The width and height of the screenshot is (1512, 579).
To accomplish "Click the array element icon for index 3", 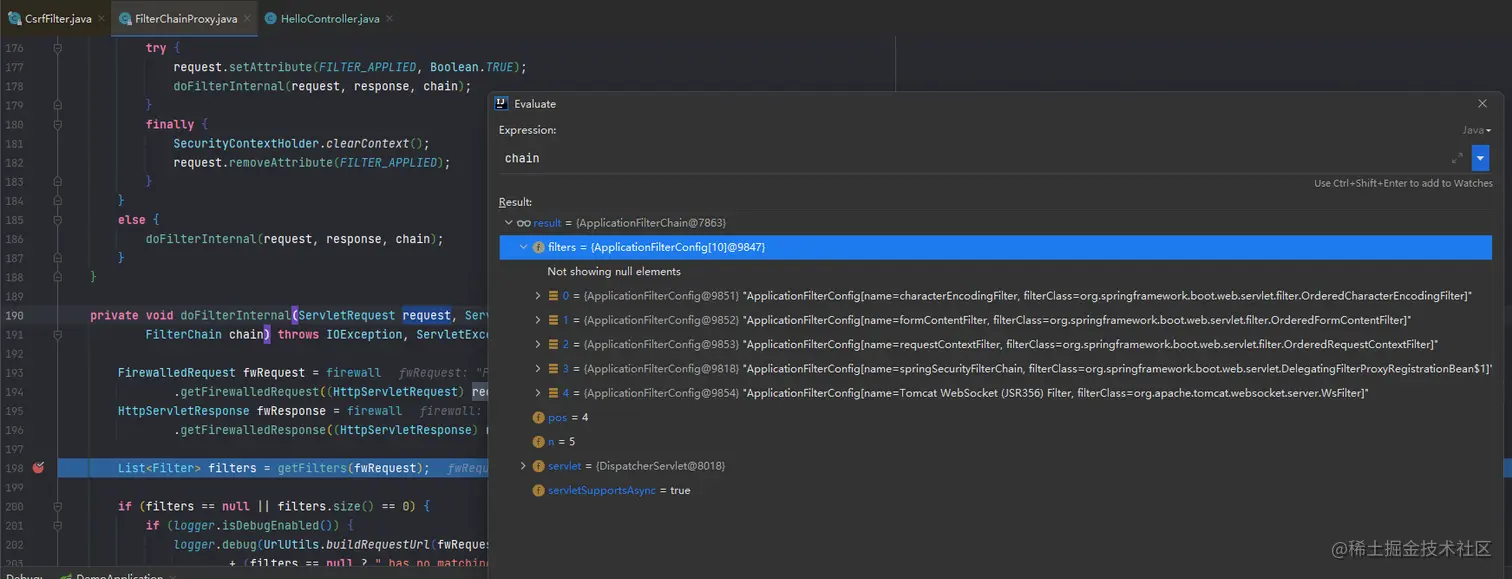I will pyautogui.click(x=553, y=369).
